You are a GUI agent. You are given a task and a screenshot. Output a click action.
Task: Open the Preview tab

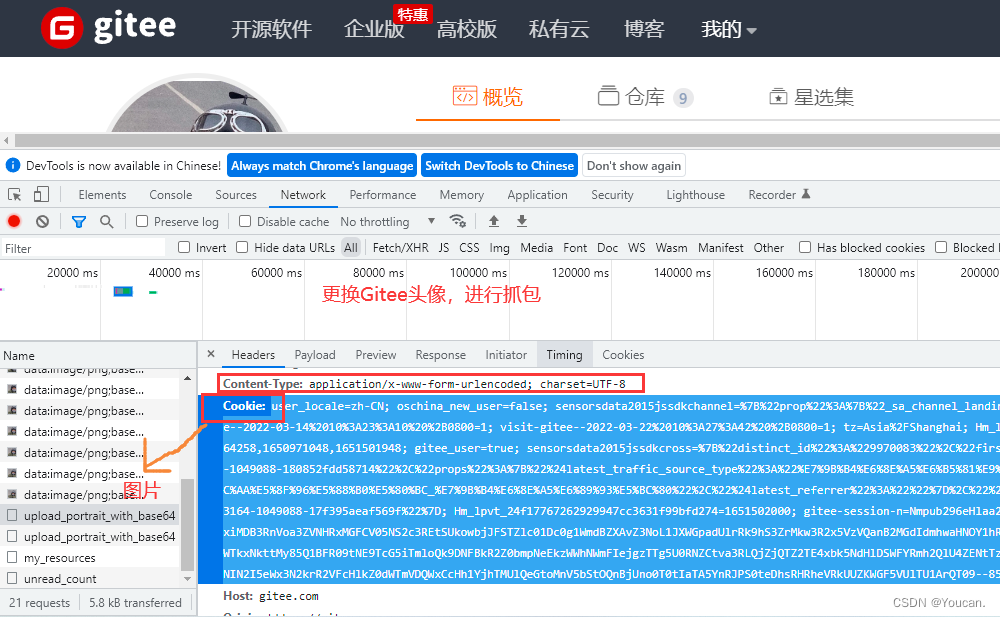click(376, 355)
